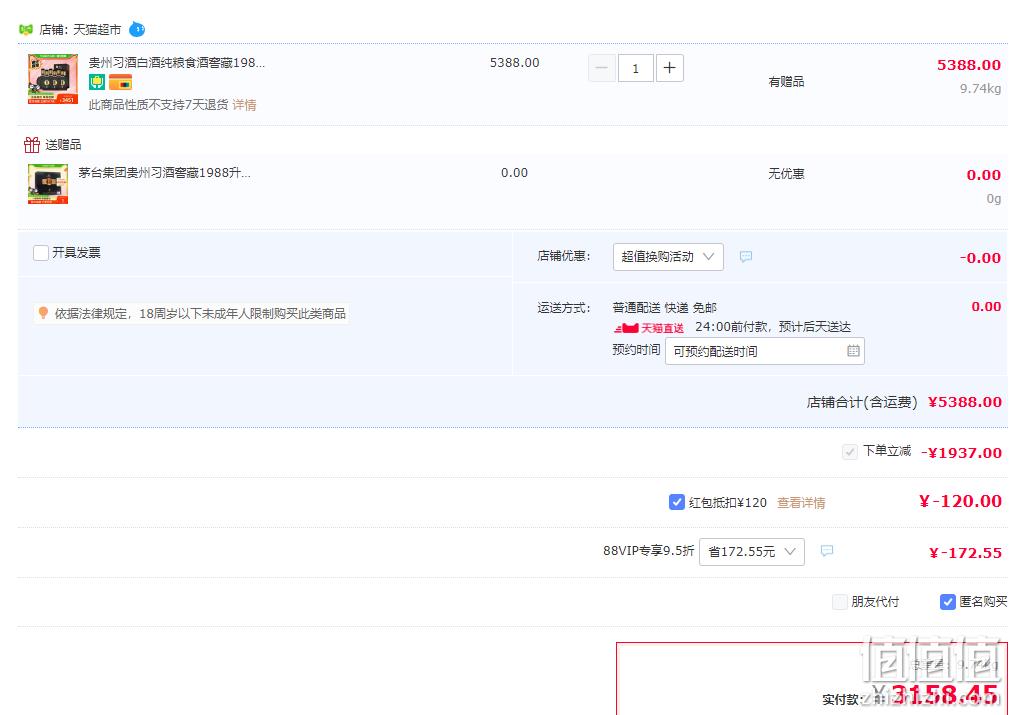The width and height of the screenshot is (1010, 715).
Task: Click the Tmall supermarket shop icon
Action: coord(26,30)
